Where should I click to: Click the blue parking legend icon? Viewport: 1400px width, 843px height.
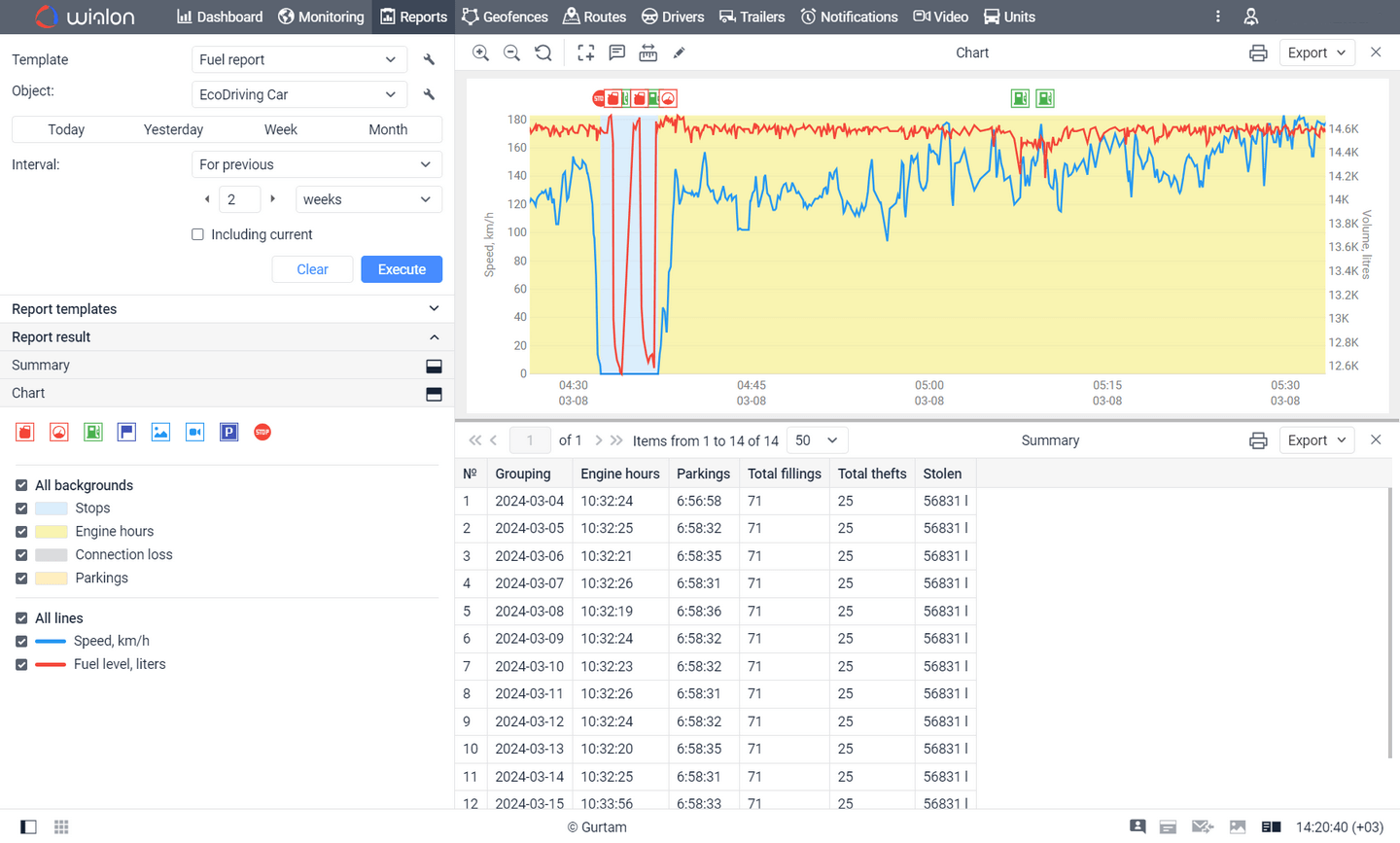pos(228,431)
